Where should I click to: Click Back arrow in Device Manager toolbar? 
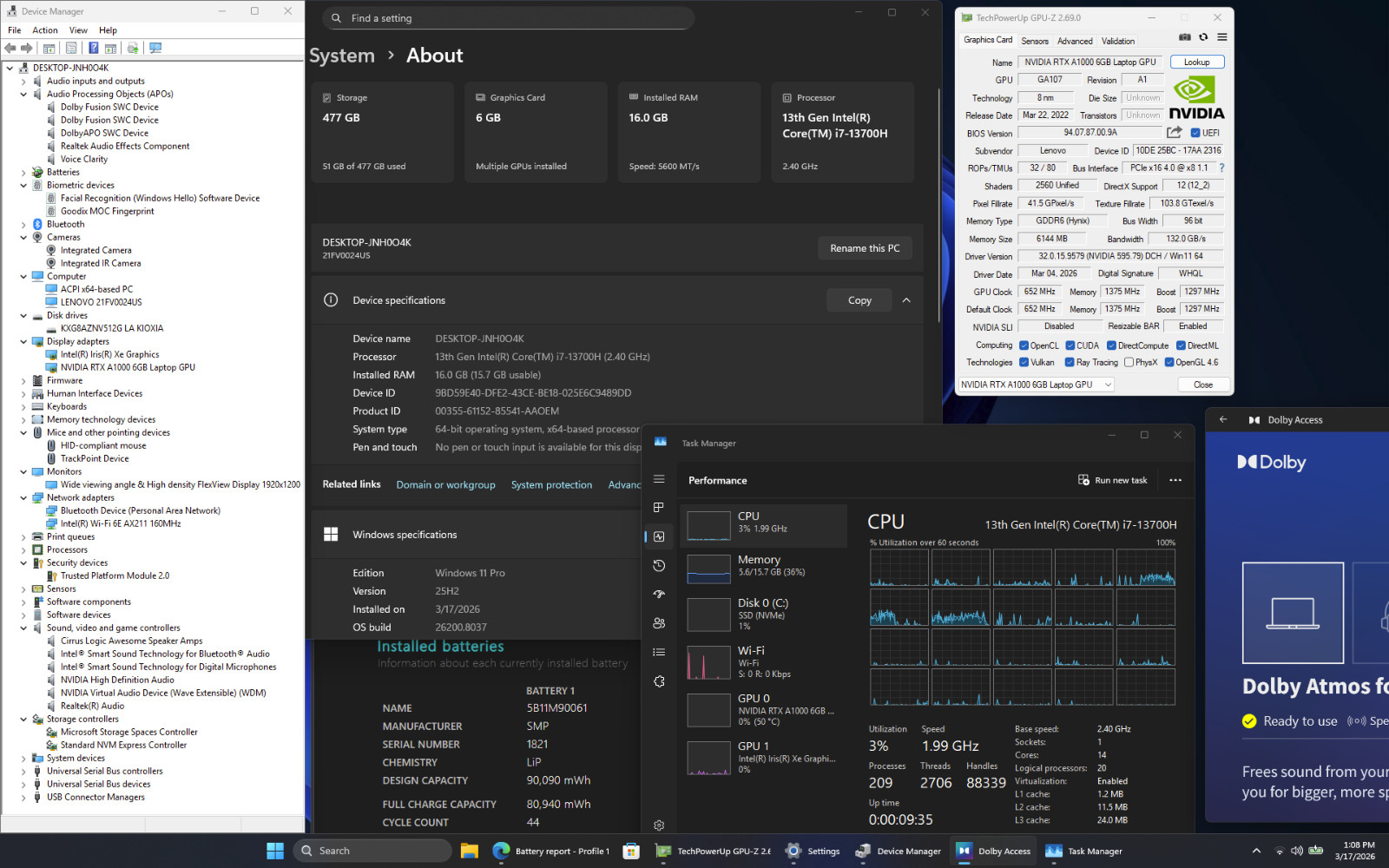tap(10, 49)
